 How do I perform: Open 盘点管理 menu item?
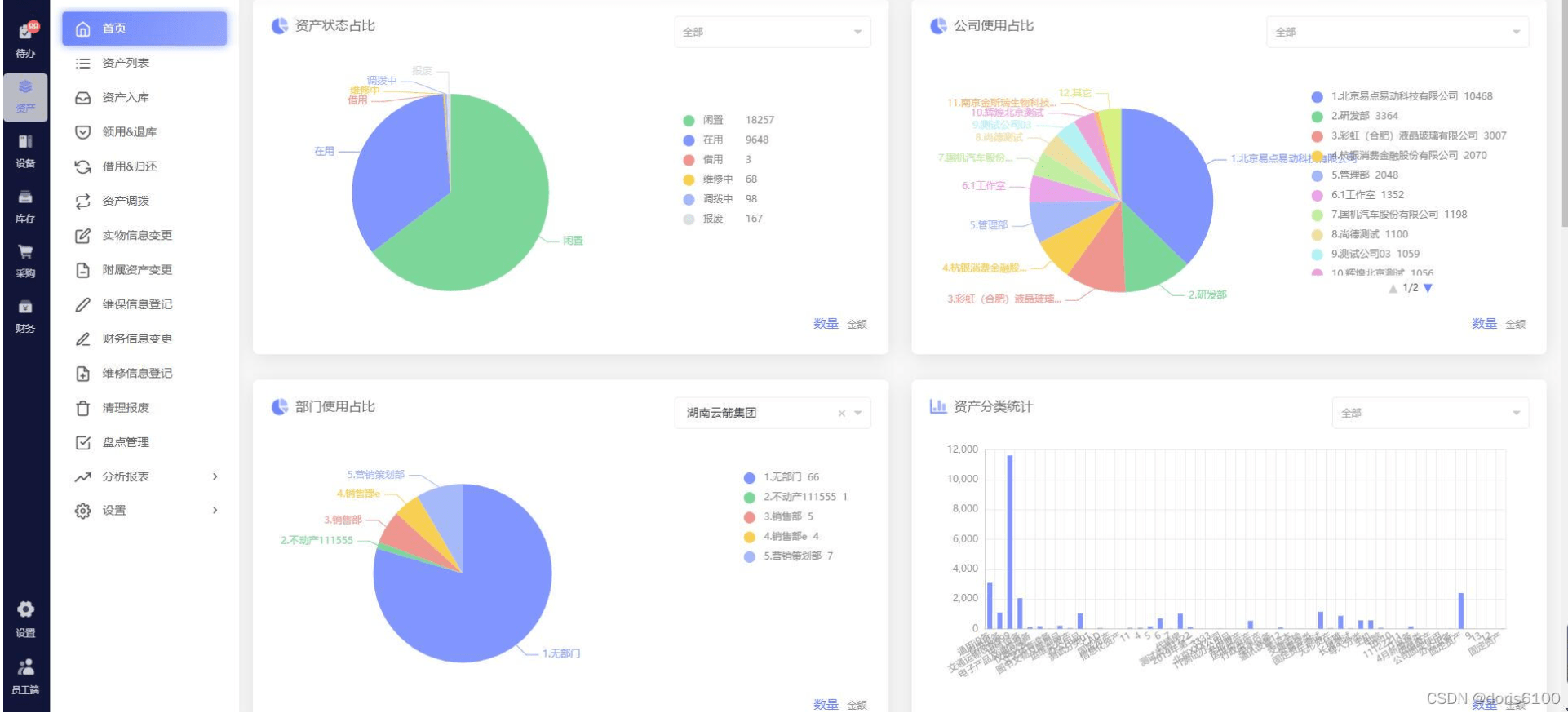coord(144,442)
